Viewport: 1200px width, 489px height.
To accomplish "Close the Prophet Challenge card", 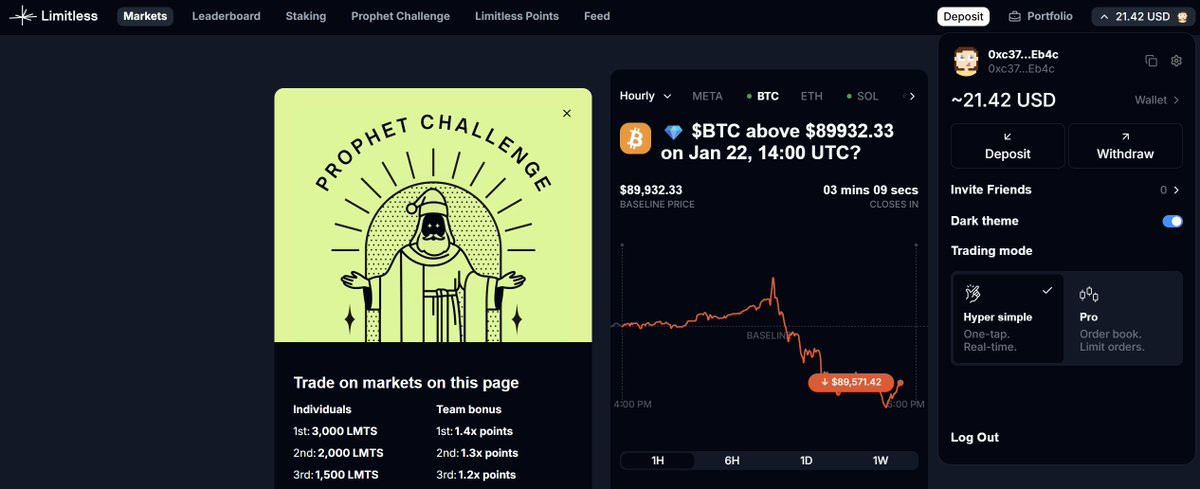I will (567, 113).
